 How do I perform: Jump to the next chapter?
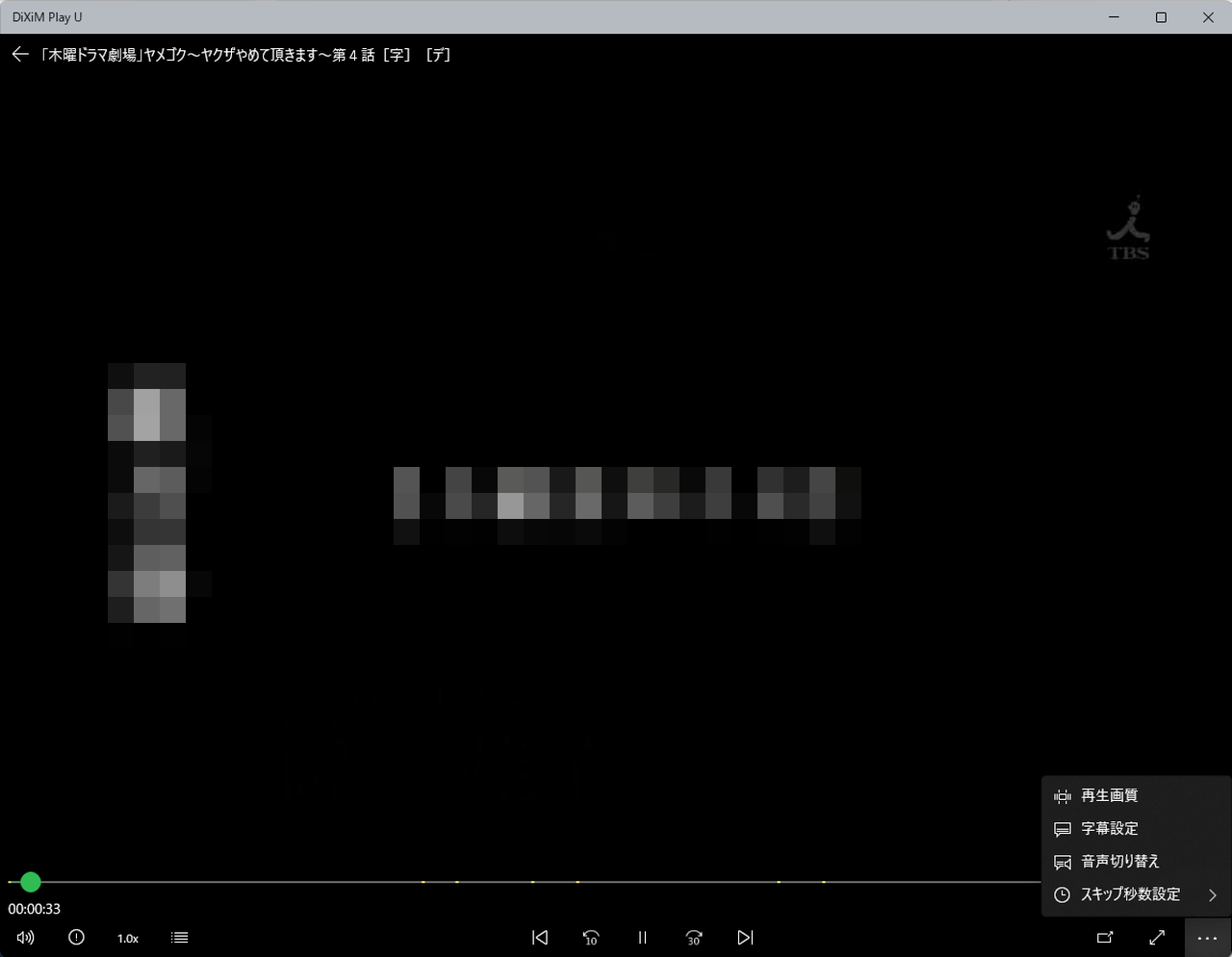(x=744, y=938)
